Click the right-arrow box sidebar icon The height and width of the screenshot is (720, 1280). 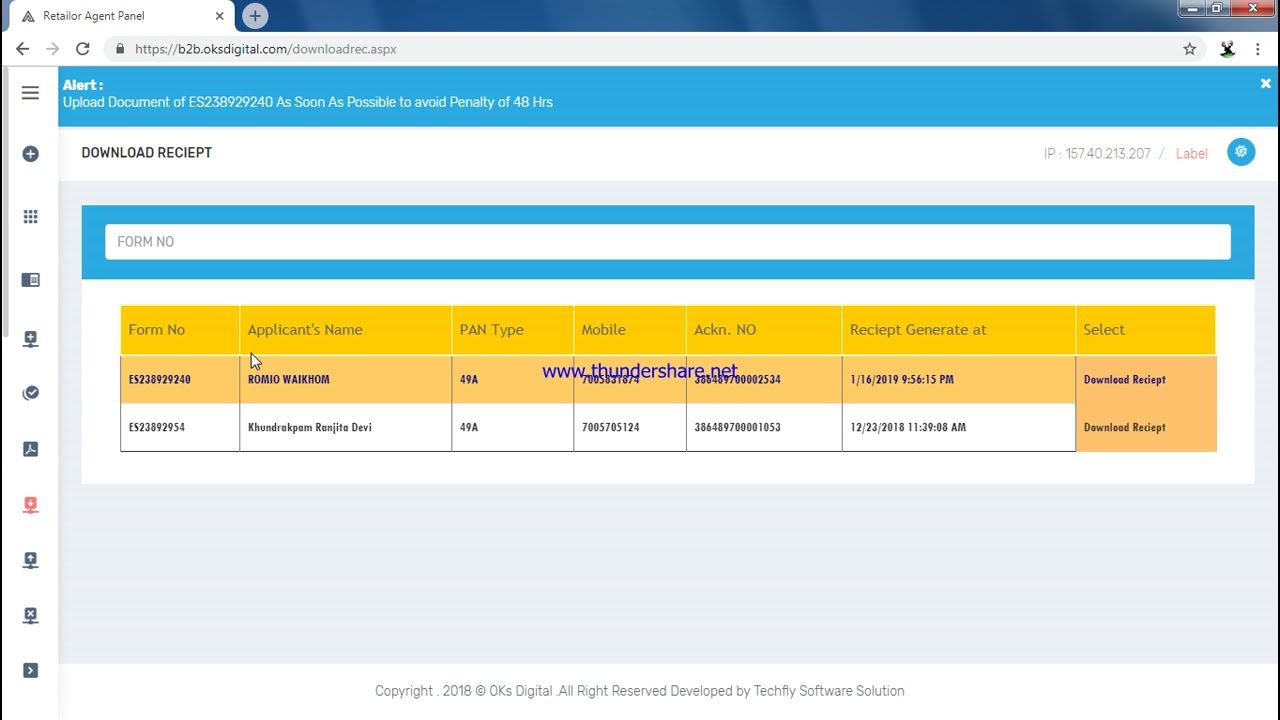[x=30, y=671]
